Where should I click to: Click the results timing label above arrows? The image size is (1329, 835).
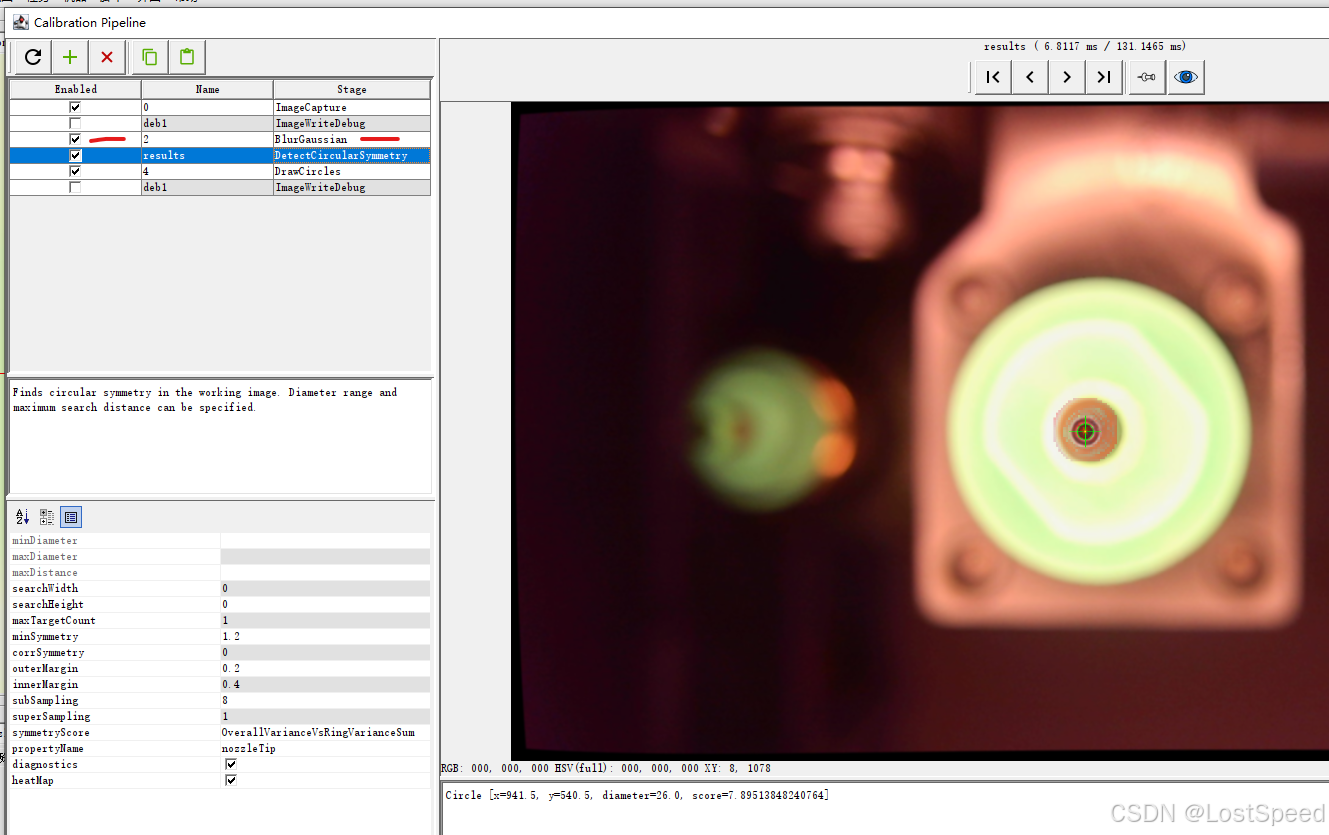point(1085,46)
